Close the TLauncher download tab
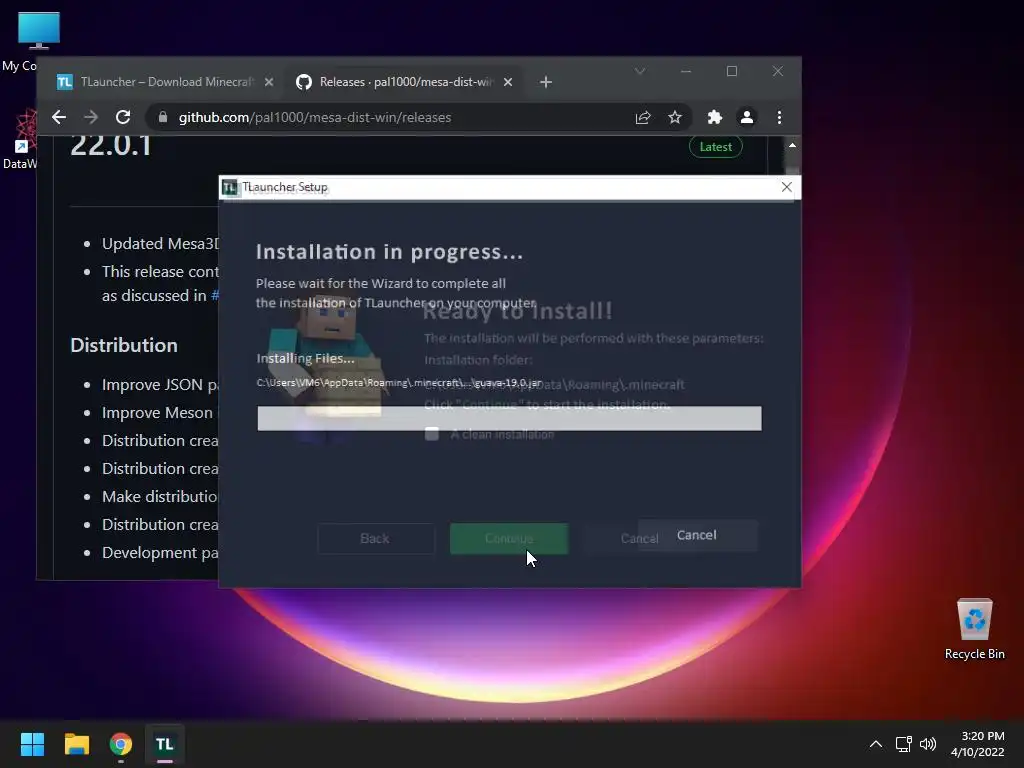 (x=268, y=82)
